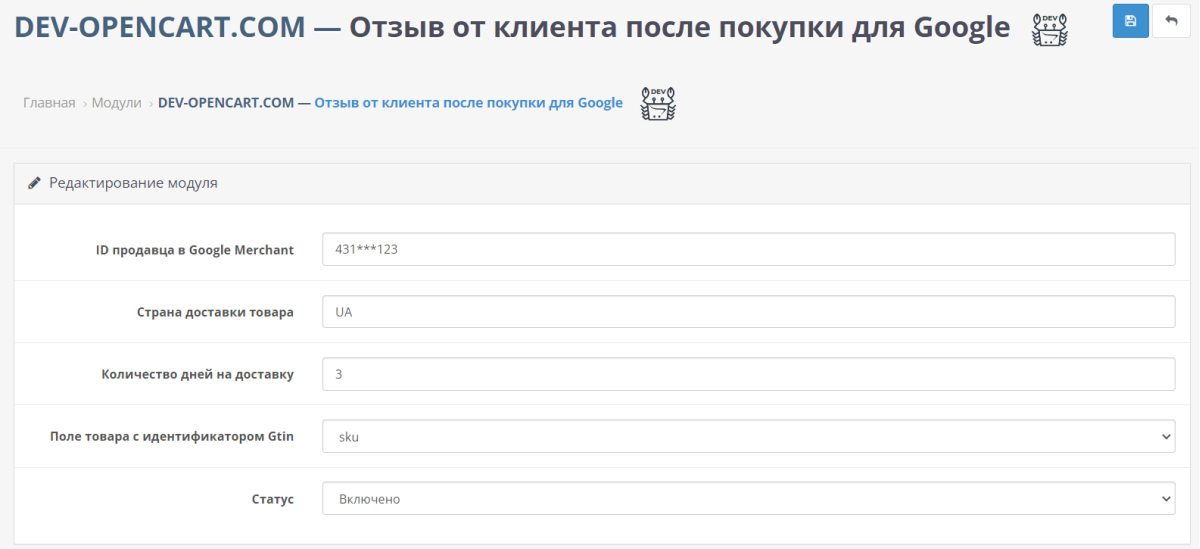Click the Редактирование модуля panel heading text

[133, 184]
